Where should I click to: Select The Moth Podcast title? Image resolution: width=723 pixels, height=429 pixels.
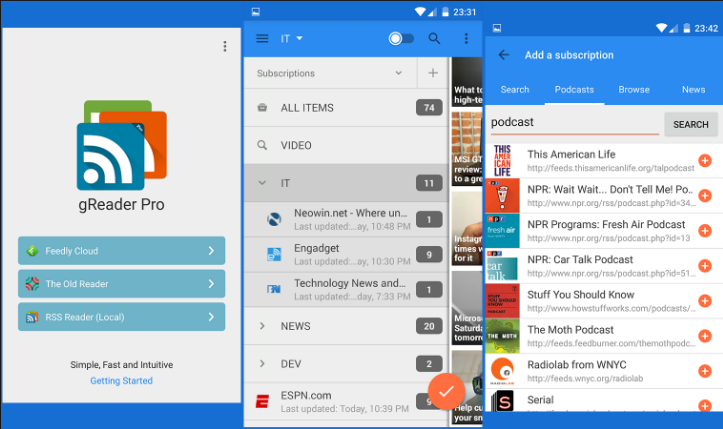[x=570, y=330]
